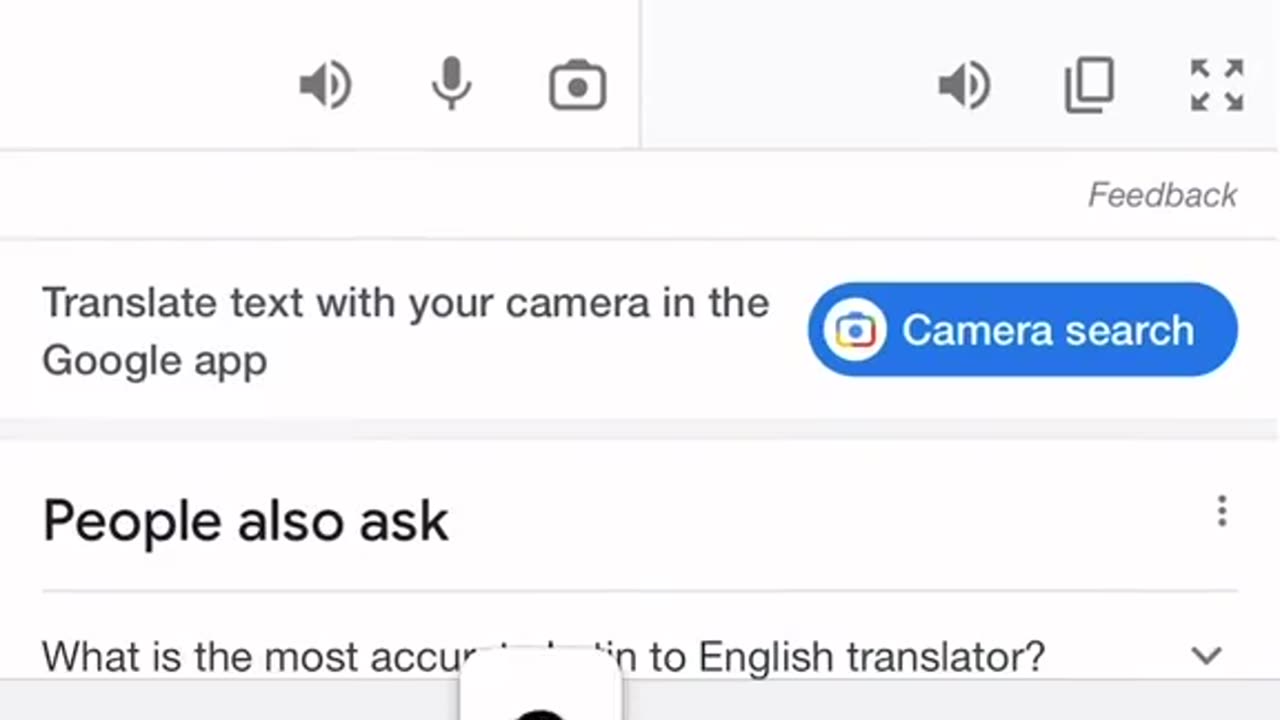Viewport: 1280px width, 720px height.
Task: Open the three-dot menu beside People also ask
Action: pos(1221,511)
